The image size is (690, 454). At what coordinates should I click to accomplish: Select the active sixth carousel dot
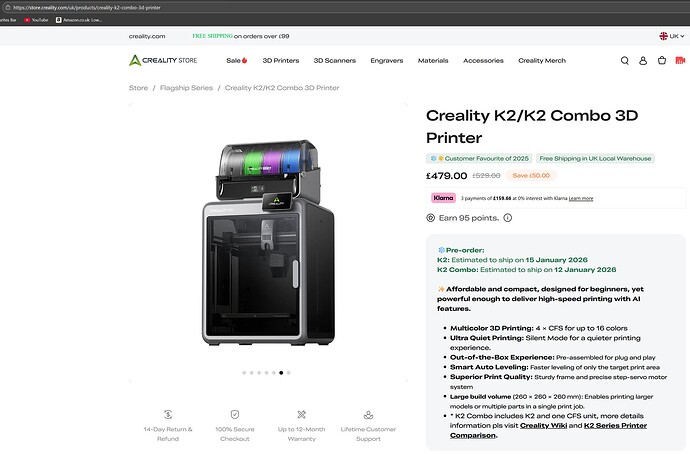pos(281,372)
